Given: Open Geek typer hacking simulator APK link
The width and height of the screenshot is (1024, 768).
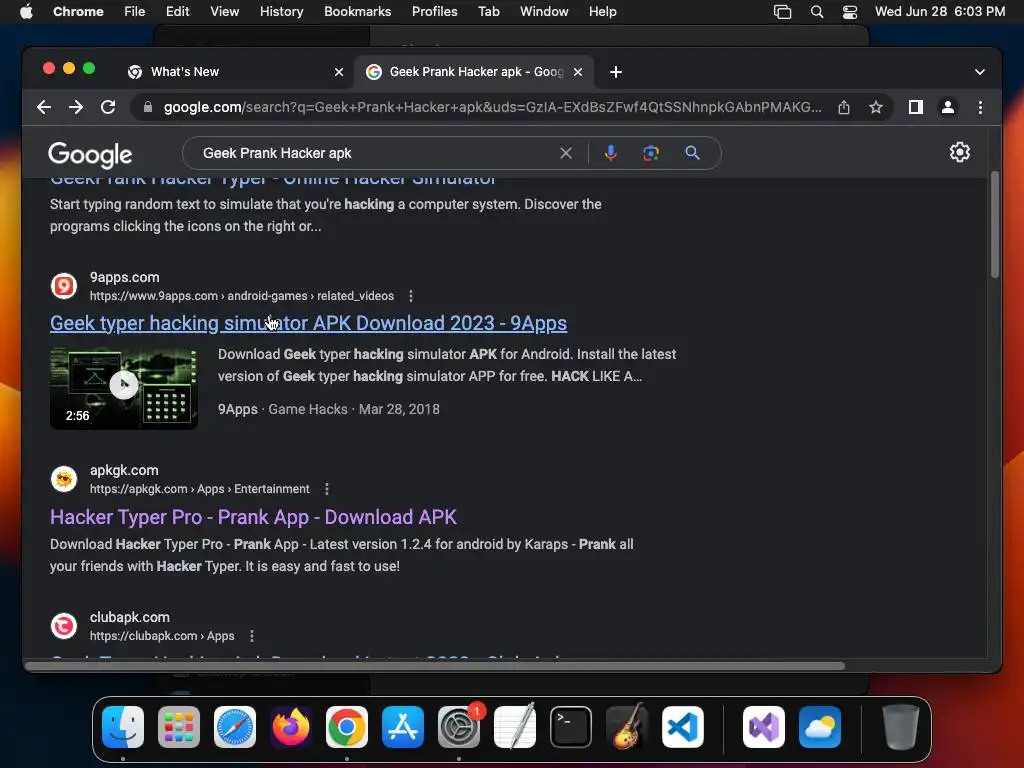Looking at the screenshot, I should point(308,323).
